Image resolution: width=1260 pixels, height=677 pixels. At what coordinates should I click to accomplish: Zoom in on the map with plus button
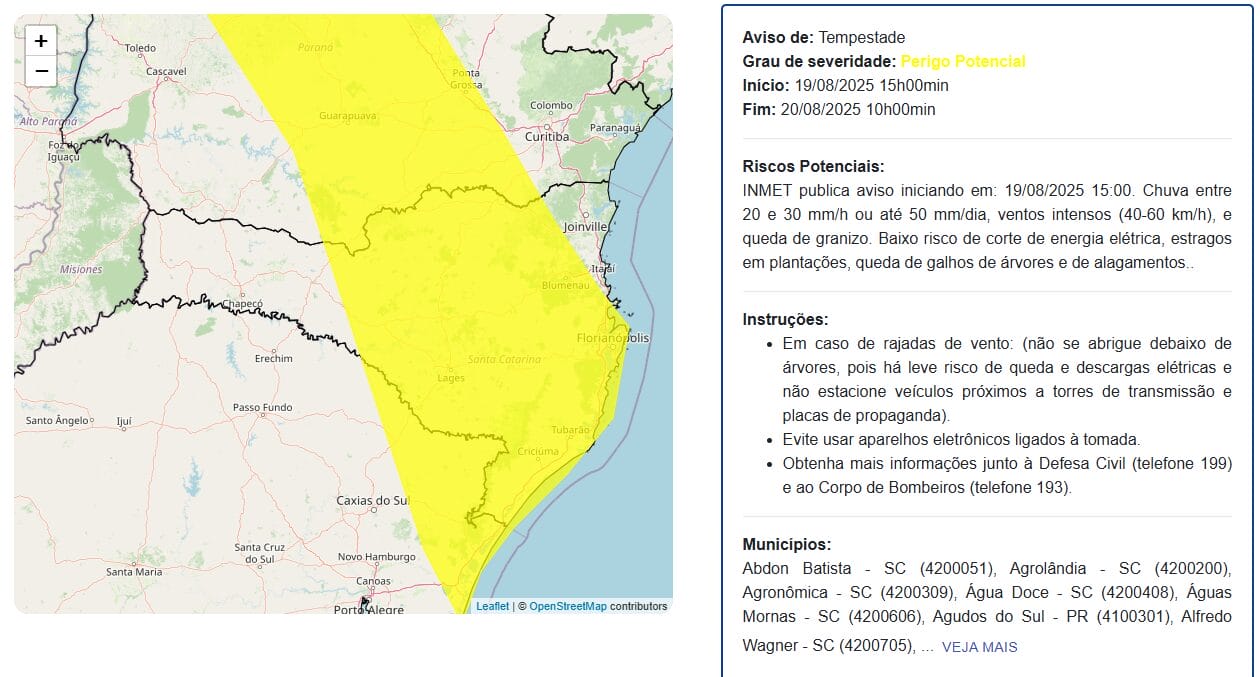pyautogui.click(x=41, y=41)
